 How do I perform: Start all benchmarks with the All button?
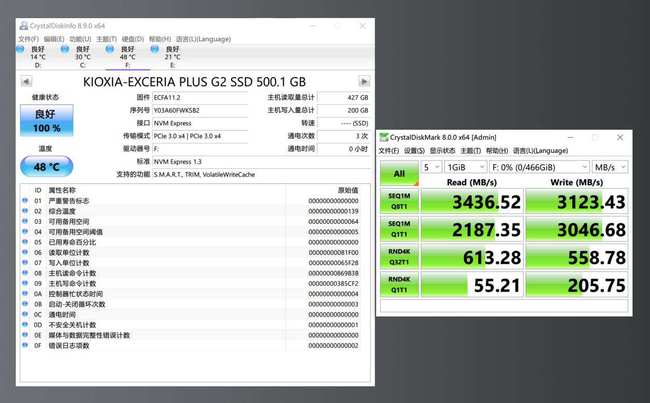[399, 173]
